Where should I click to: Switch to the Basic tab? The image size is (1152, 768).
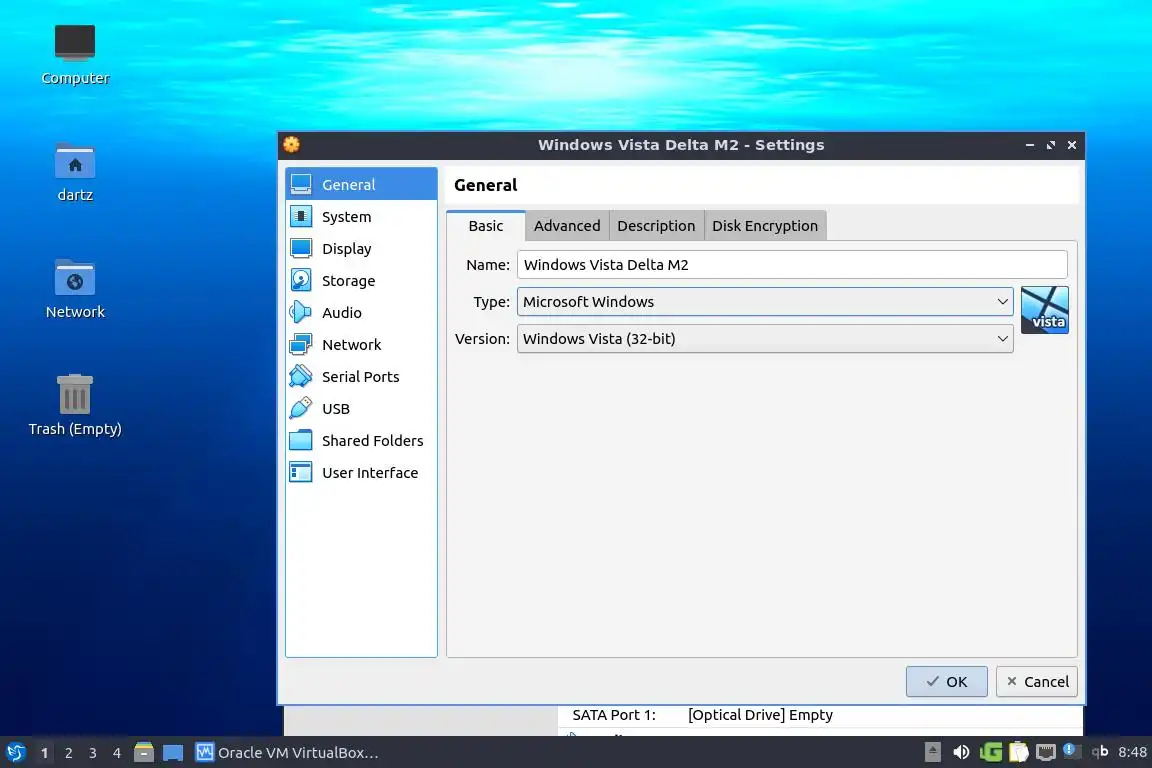(486, 226)
